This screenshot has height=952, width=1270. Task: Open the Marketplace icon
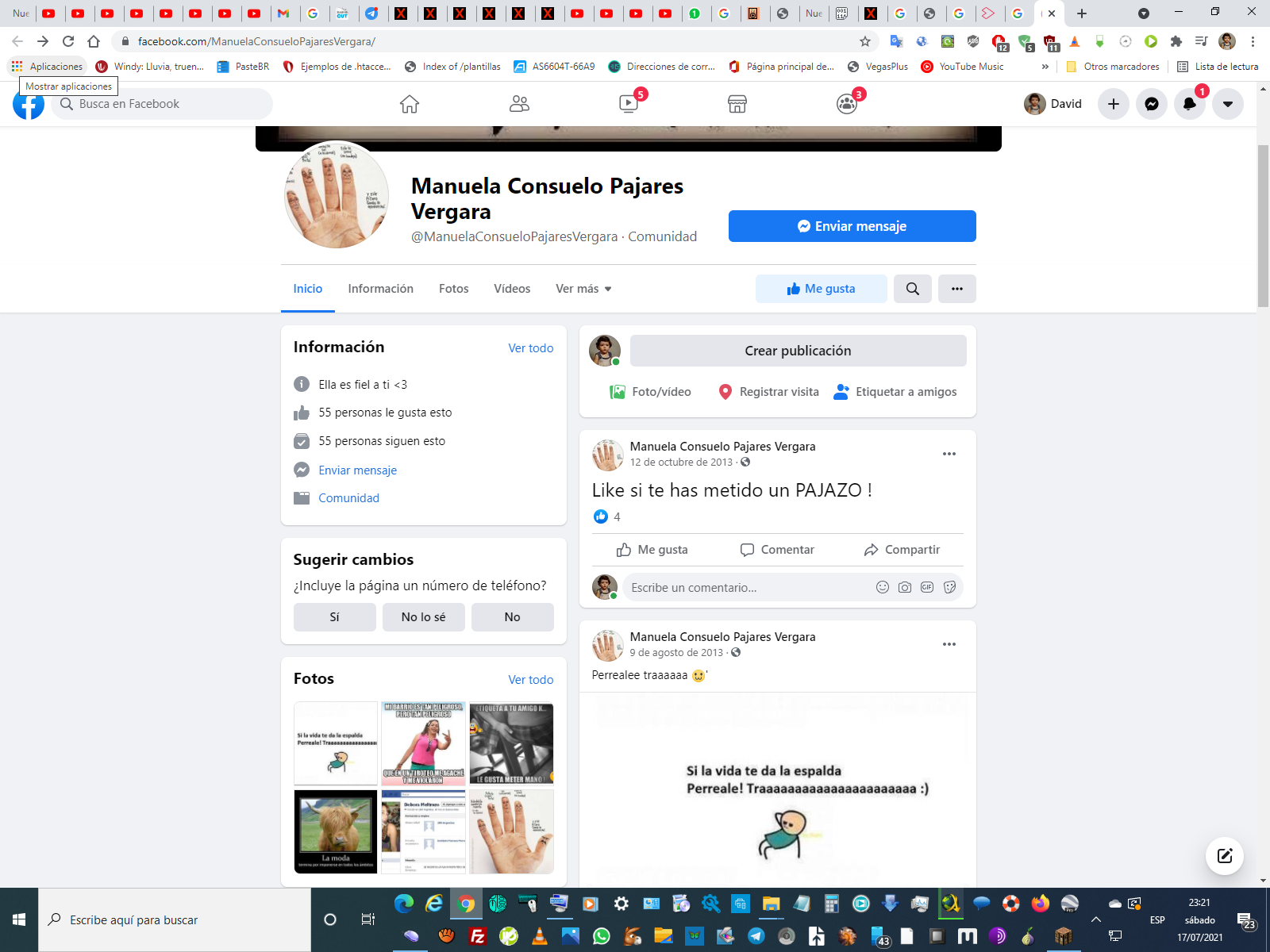click(737, 104)
